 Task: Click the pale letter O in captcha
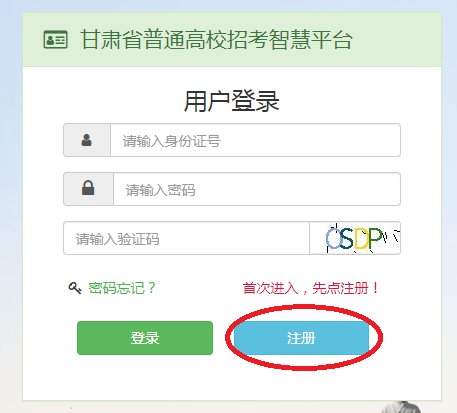[x=333, y=239]
